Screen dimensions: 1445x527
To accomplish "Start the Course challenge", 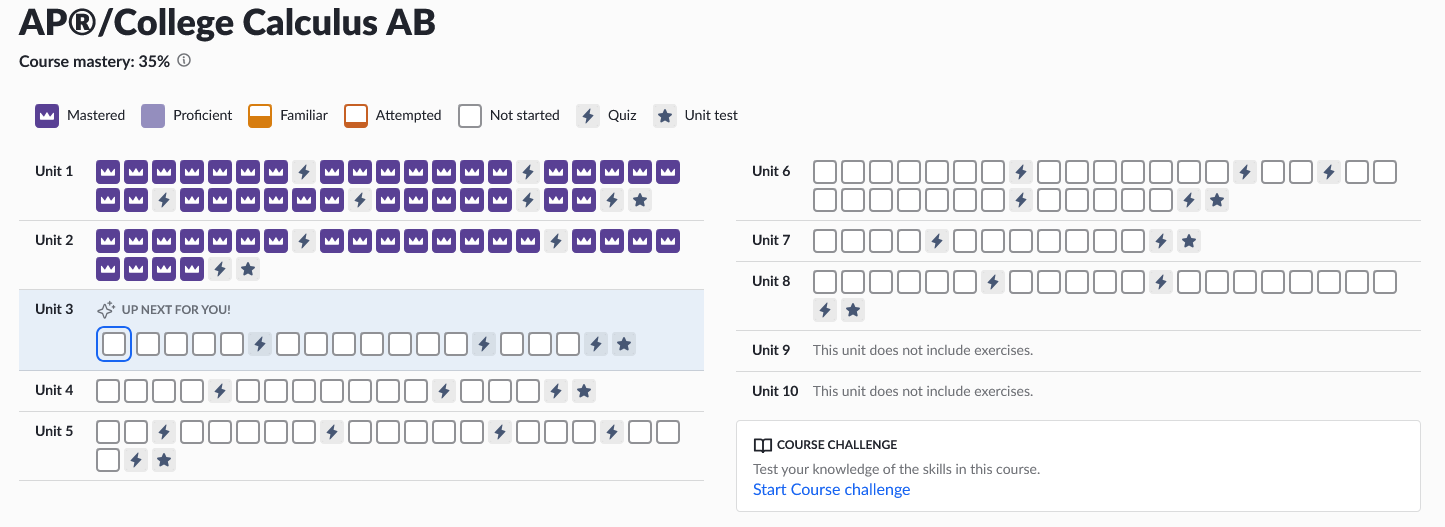I will tap(831, 490).
